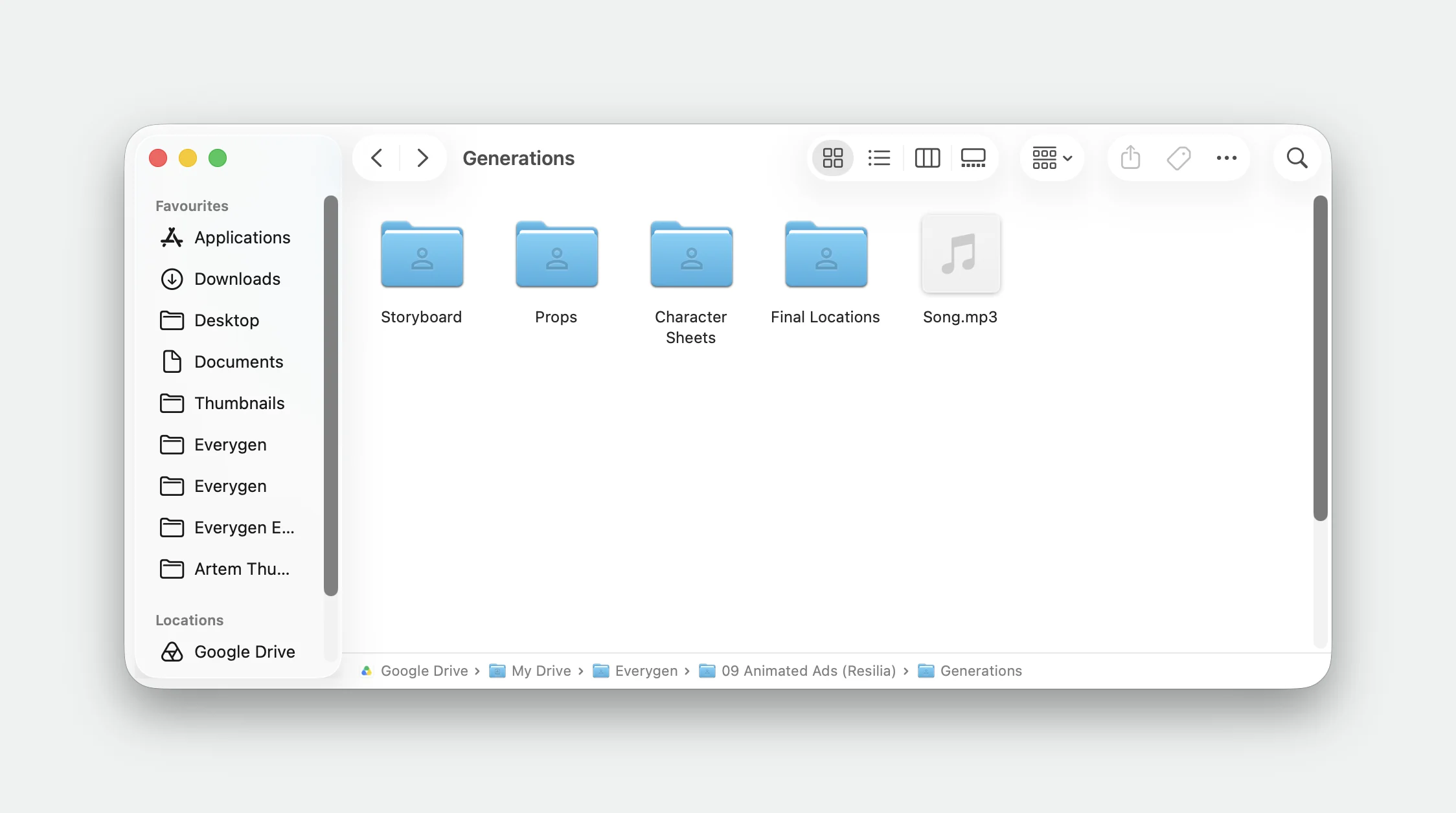Click the Favourites section header
This screenshot has height=813, width=1456.
pyautogui.click(x=192, y=206)
